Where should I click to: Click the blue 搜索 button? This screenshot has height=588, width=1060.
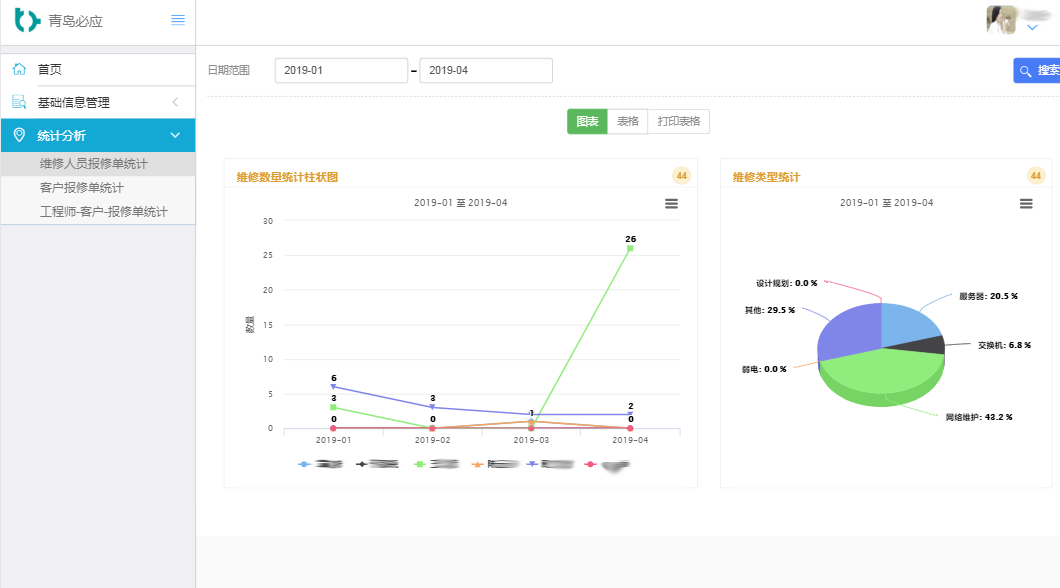[x=1037, y=71]
